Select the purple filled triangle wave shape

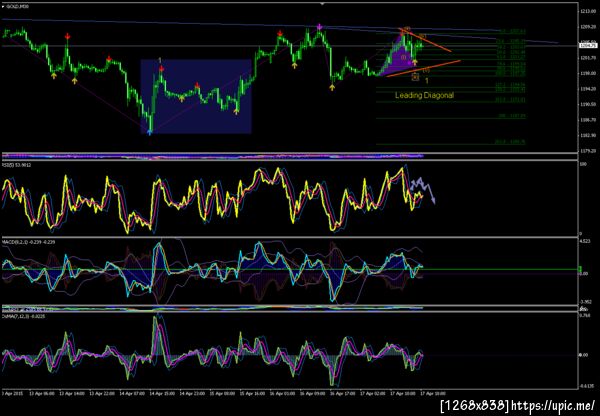tap(398, 56)
